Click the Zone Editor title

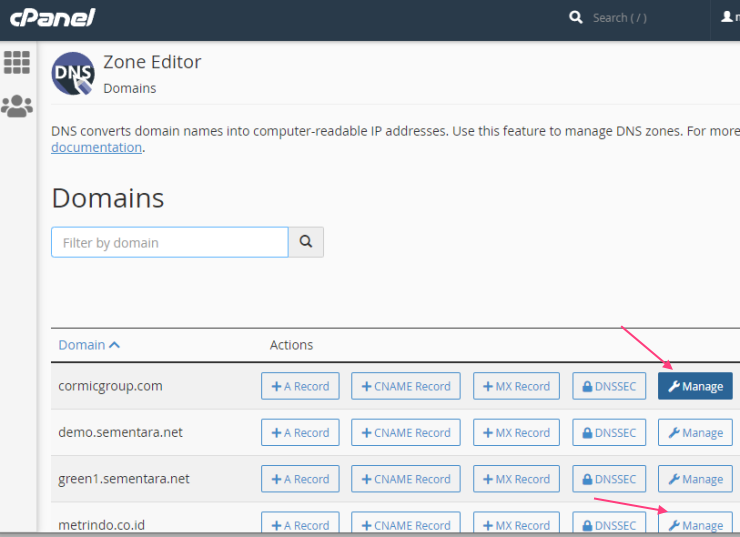pyautogui.click(x=152, y=62)
